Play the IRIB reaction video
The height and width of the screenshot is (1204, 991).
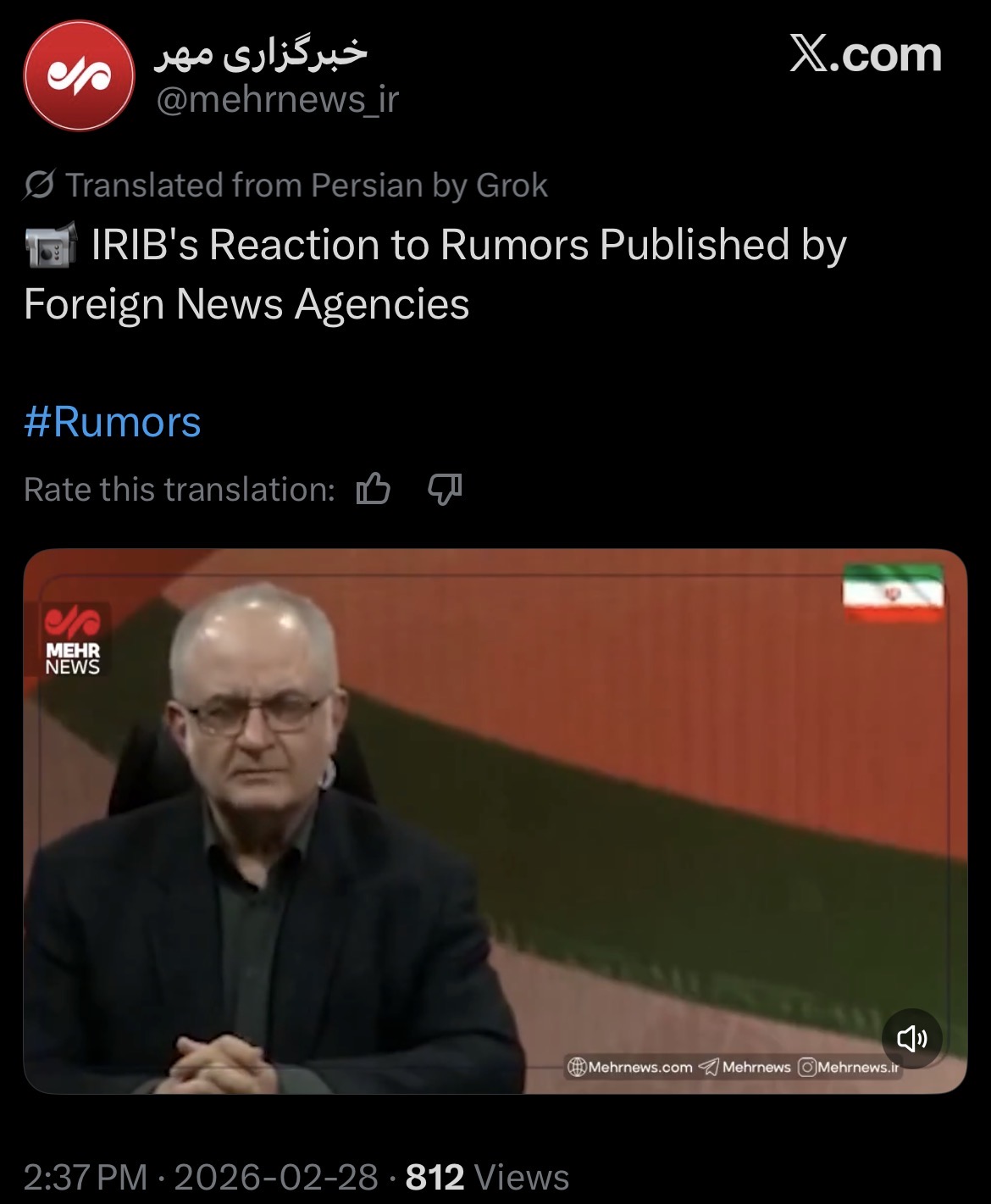[495, 821]
